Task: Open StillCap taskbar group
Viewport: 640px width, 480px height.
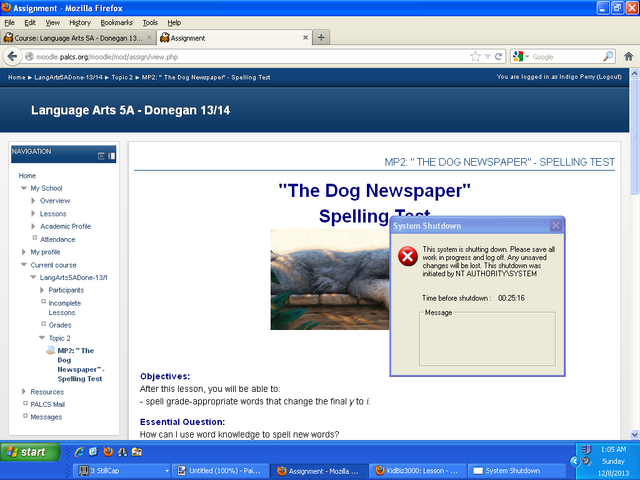Action: [123, 471]
